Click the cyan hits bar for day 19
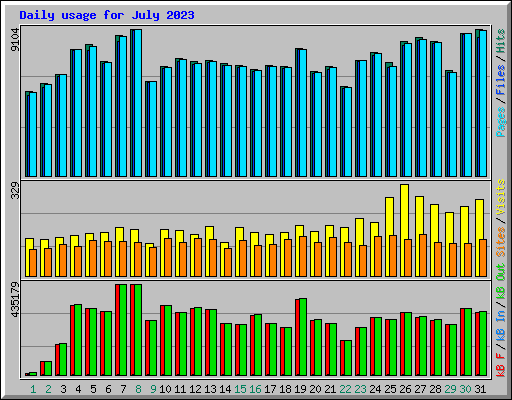 303,113
